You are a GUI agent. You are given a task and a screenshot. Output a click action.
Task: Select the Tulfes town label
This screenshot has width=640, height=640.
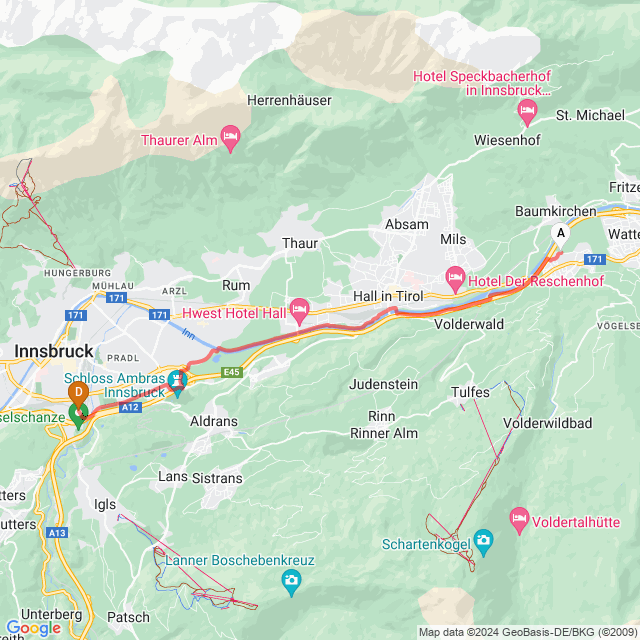(x=470, y=392)
